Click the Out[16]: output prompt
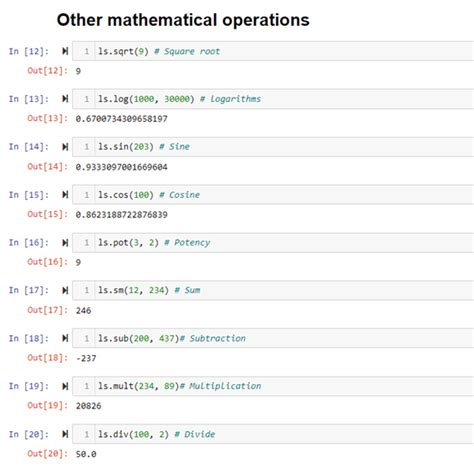The width and height of the screenshot is (474, 467). (47, 262)
